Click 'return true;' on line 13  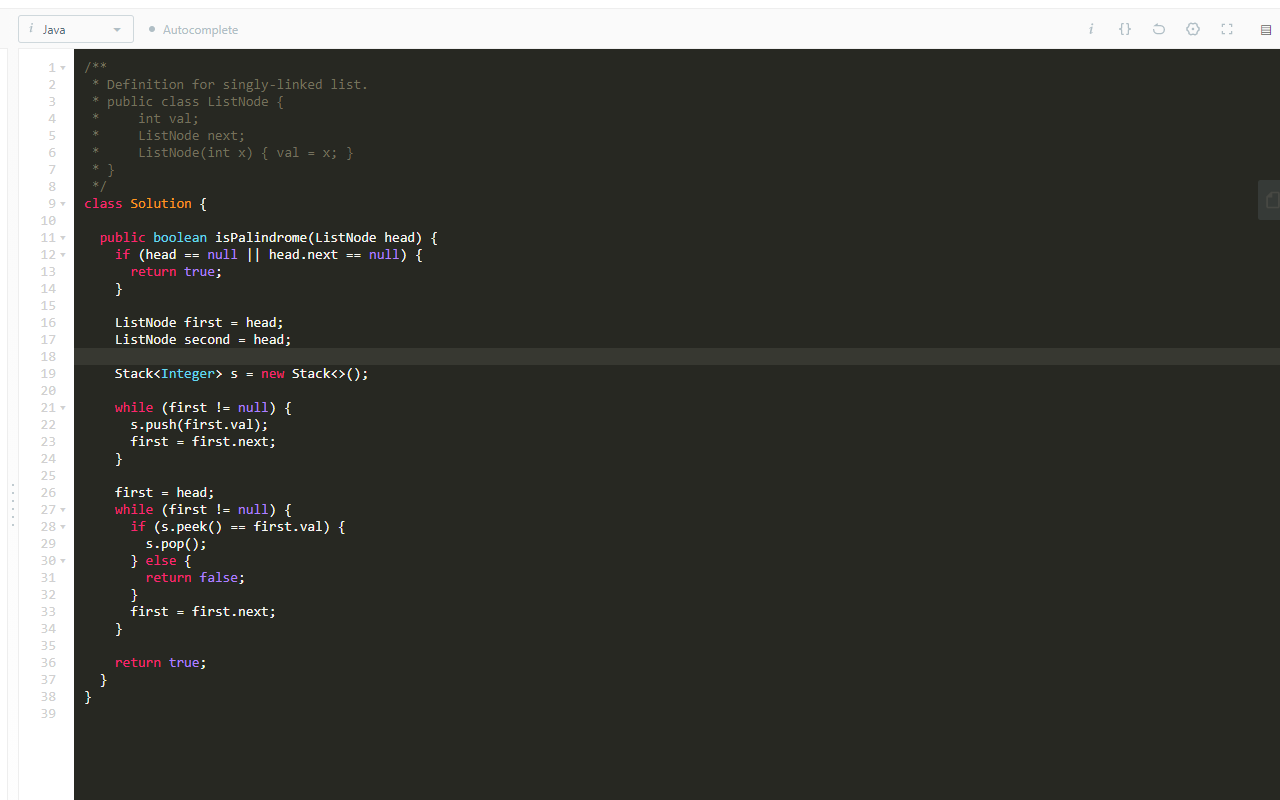176,271
